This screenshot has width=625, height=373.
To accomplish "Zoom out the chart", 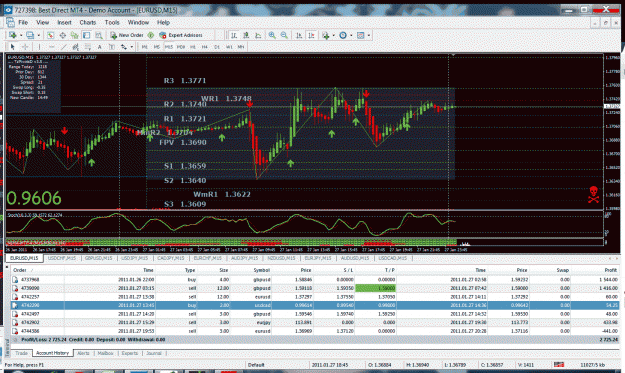I will (x=284, y=35).
